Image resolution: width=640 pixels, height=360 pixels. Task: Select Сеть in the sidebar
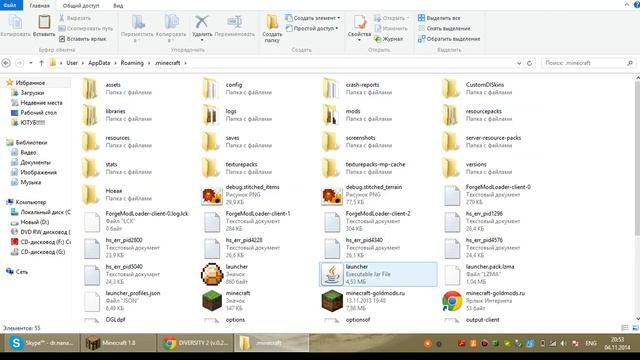point(17,272)
